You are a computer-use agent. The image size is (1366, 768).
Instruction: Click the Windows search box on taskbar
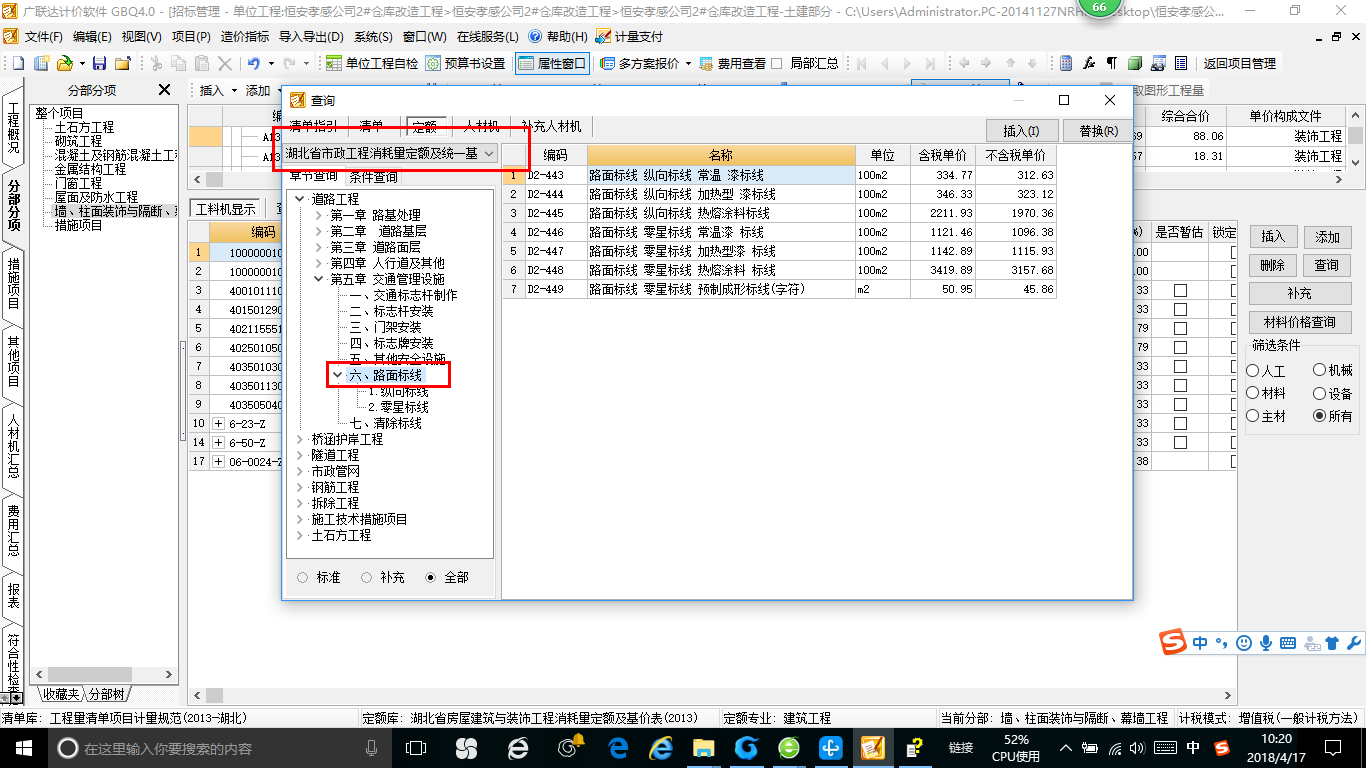[x=217, y=747]
